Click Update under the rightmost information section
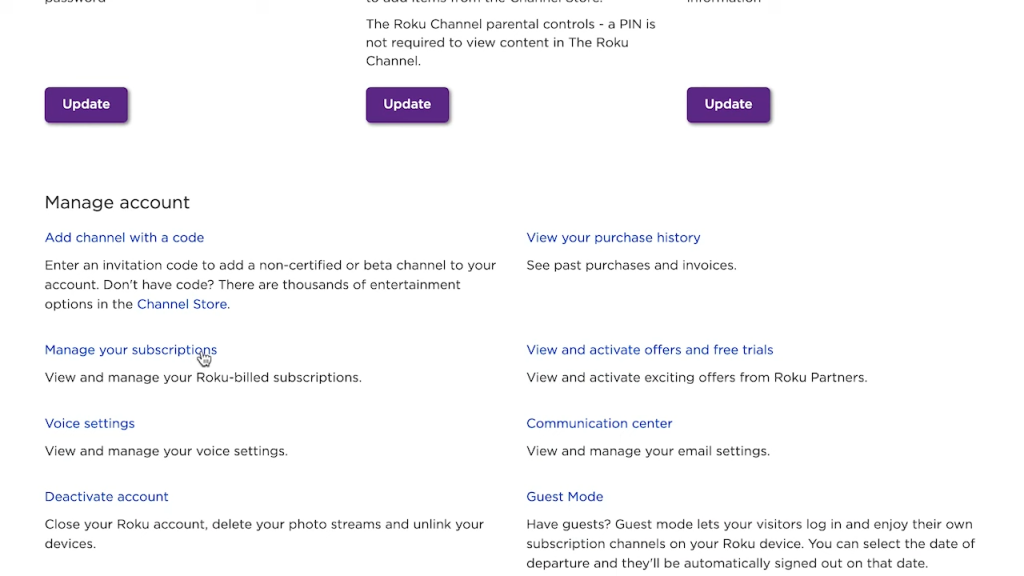This screenshot has height=576, width=1024. click(728, 104)
